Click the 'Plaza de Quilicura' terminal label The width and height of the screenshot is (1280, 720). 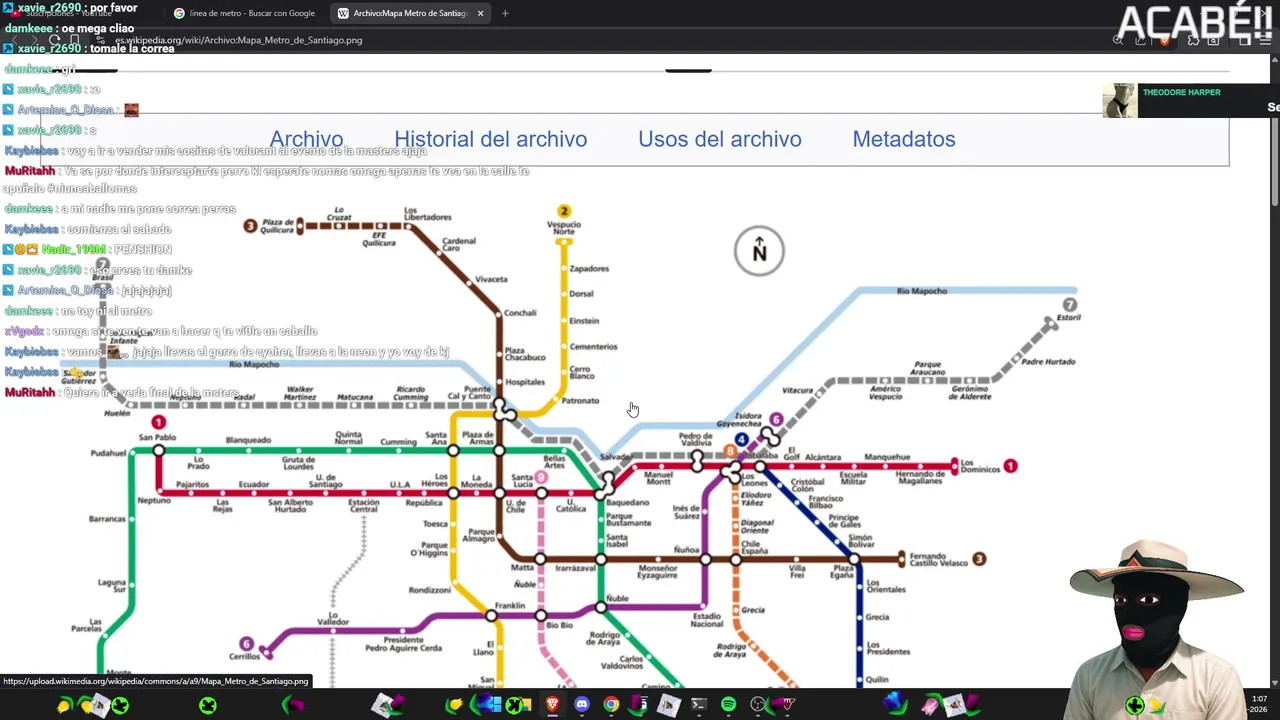pyautogui.click(x=277, y=225)
